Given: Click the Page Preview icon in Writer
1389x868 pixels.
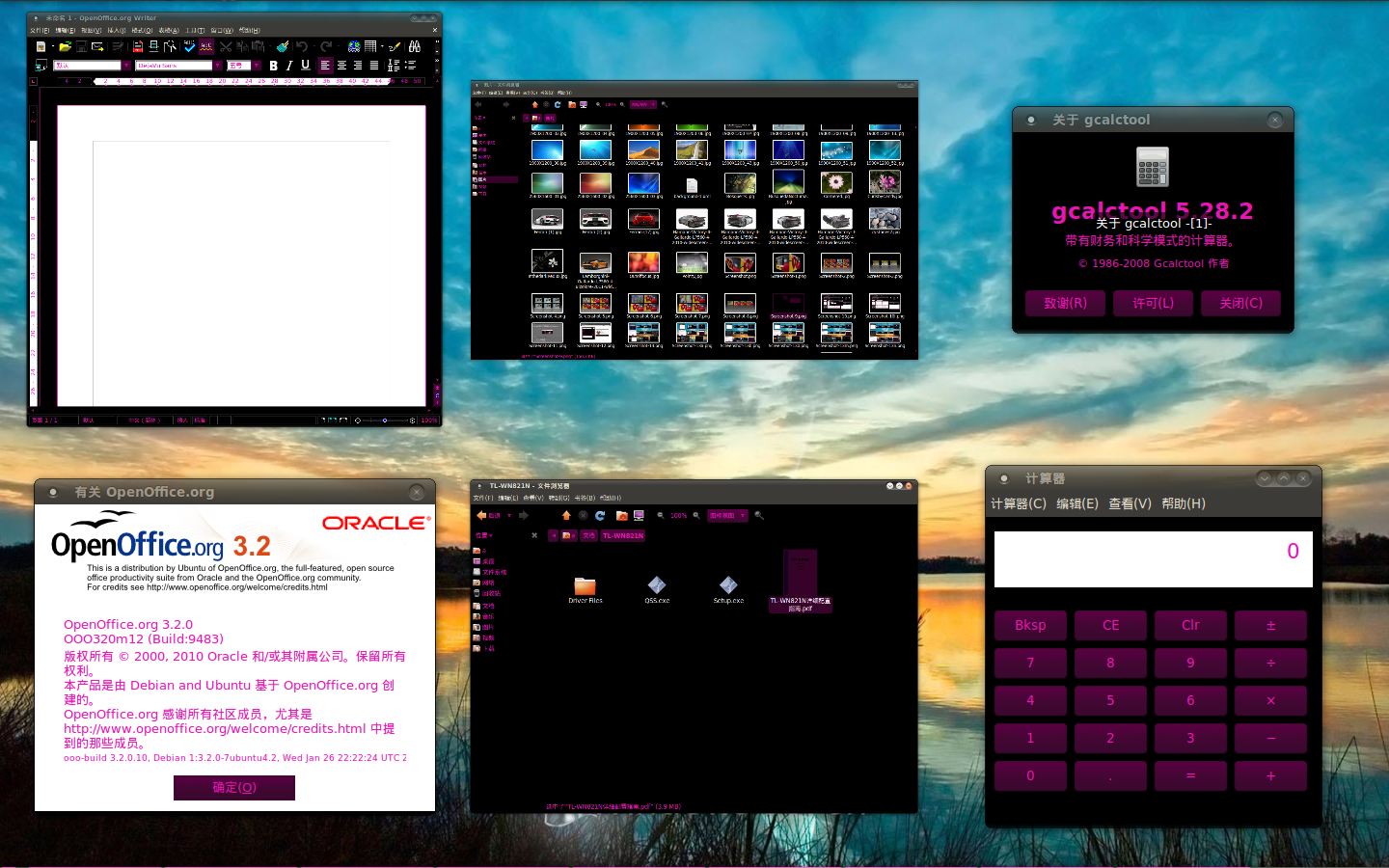Looking at the screenshot, I should point(170,46).
